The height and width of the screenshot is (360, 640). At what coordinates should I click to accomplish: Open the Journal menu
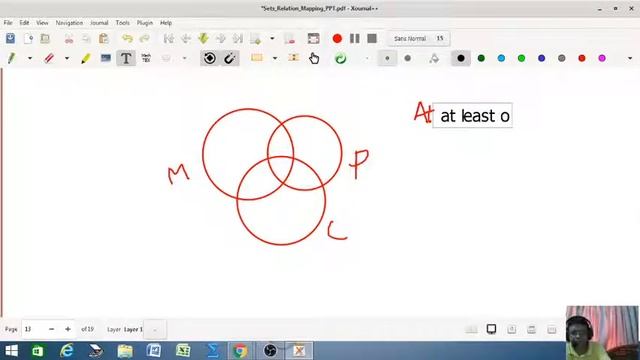(99, 23)
